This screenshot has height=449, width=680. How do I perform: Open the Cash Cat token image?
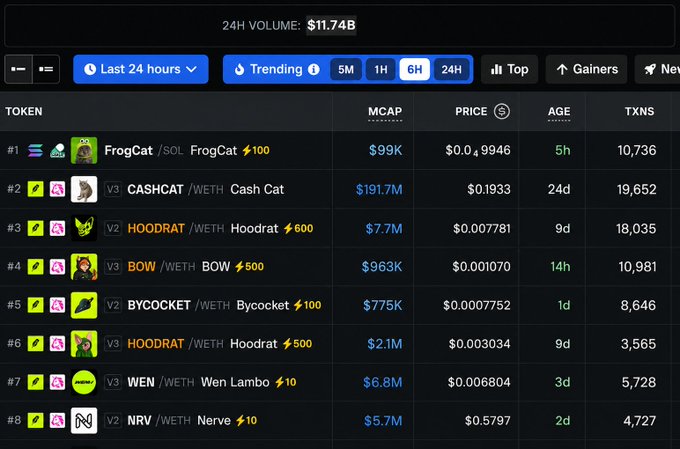click(x=84, y=189)
